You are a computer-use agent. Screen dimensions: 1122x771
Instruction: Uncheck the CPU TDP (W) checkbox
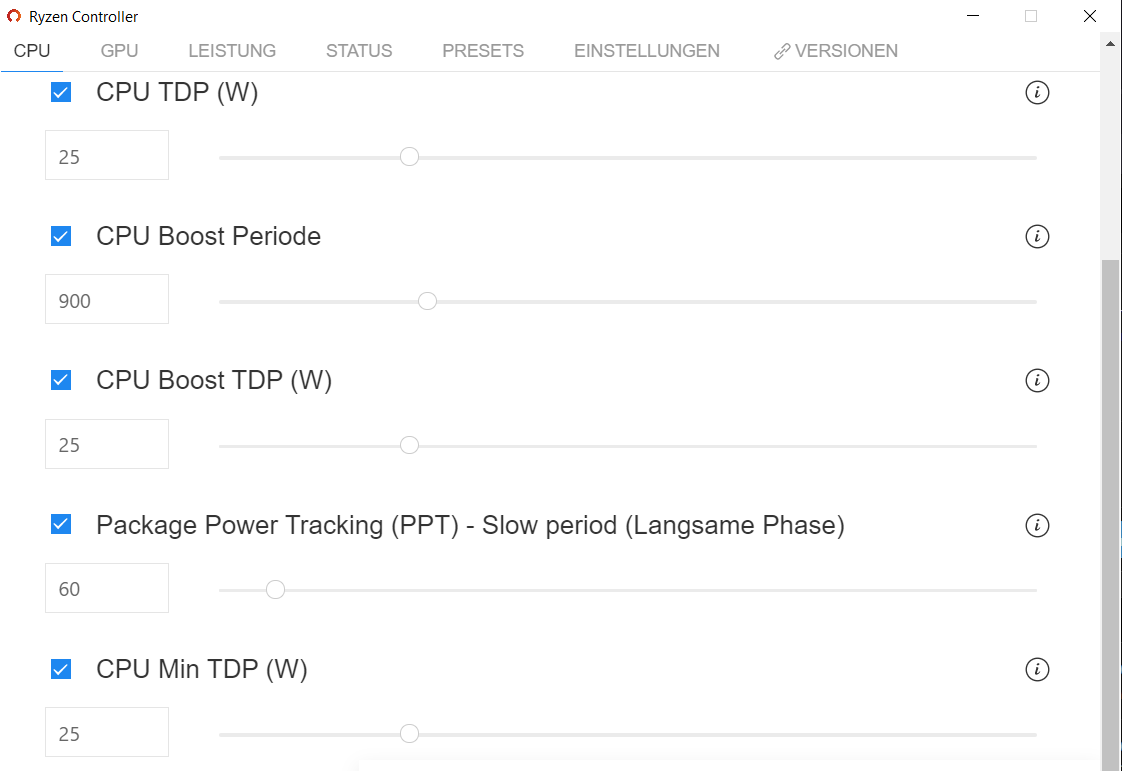61,93
